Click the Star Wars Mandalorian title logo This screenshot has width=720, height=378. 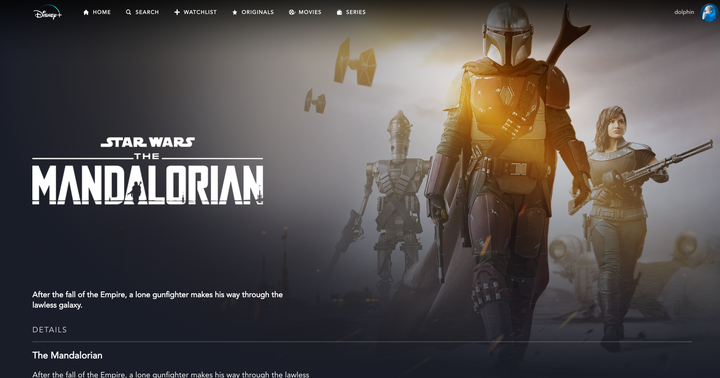(148, 170)
